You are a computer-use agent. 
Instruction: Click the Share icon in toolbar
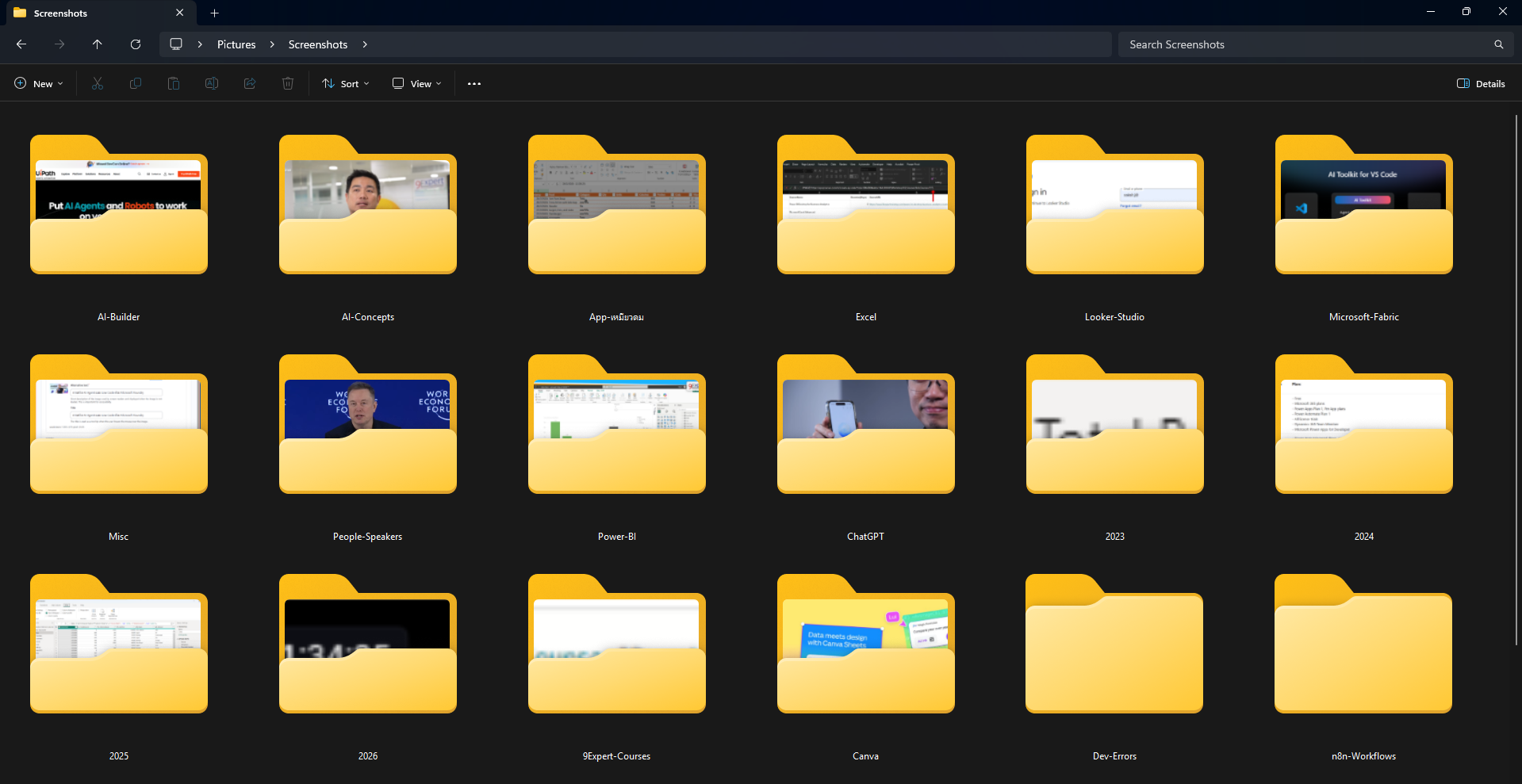pyautogui.click(x=250, y=83)
